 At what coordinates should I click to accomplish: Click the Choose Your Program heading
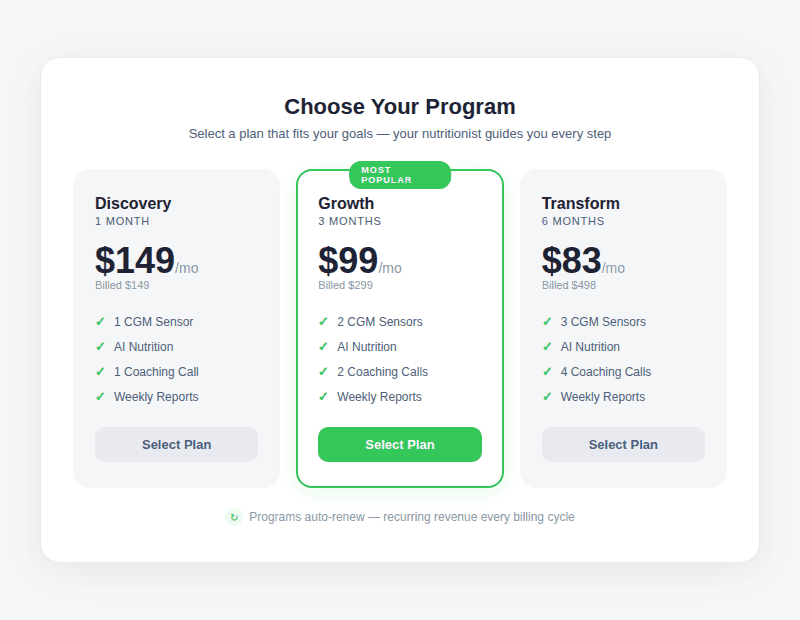click(x=400, y=107)
